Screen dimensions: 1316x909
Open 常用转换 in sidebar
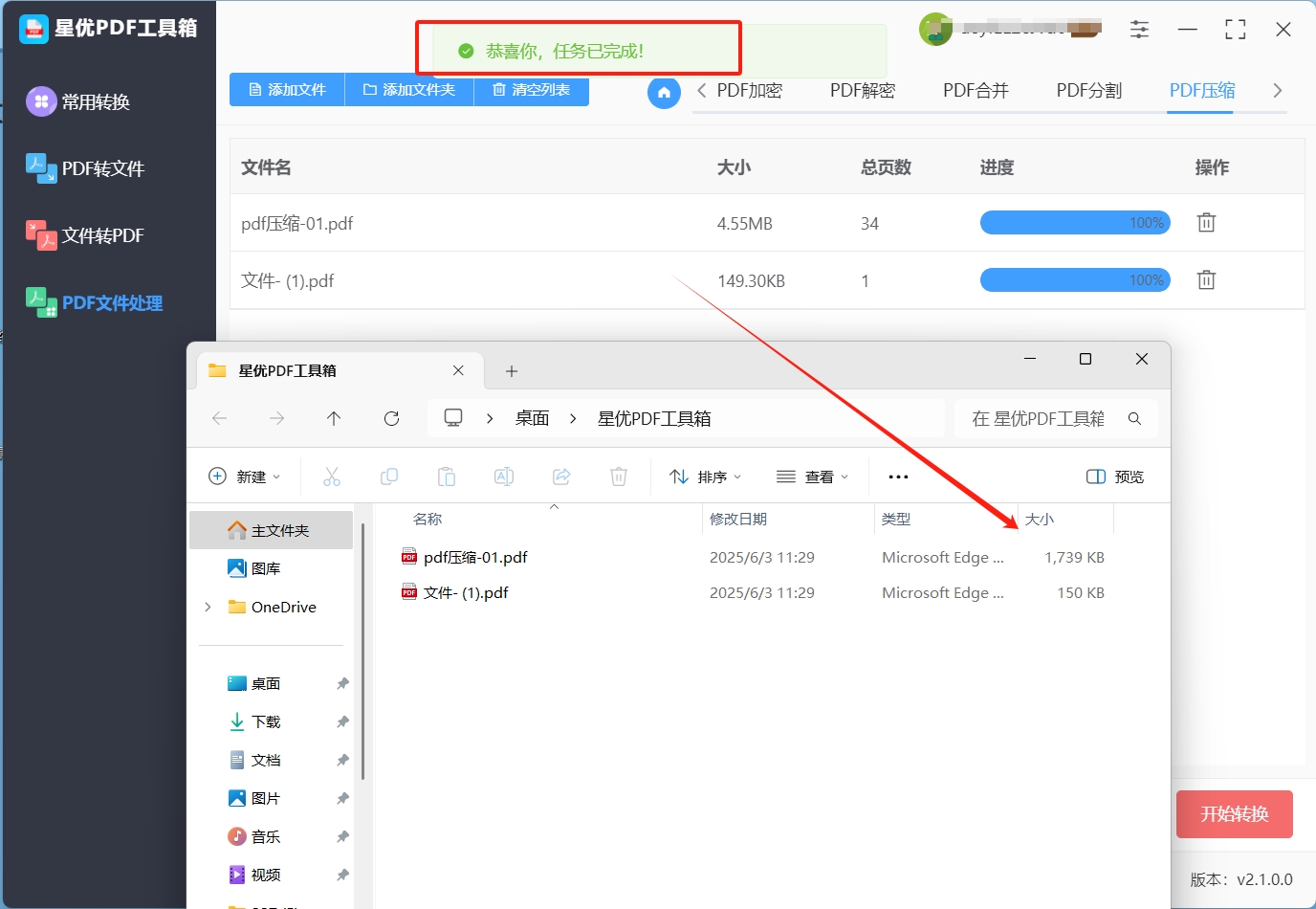79,101
